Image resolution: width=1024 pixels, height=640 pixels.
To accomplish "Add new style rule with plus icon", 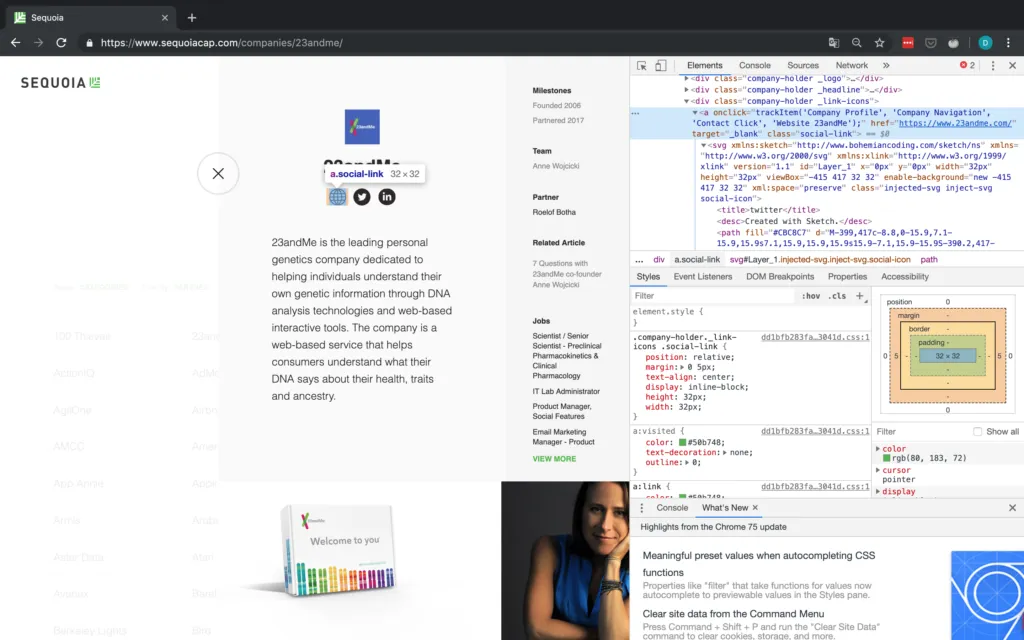I will click(859, 296).
